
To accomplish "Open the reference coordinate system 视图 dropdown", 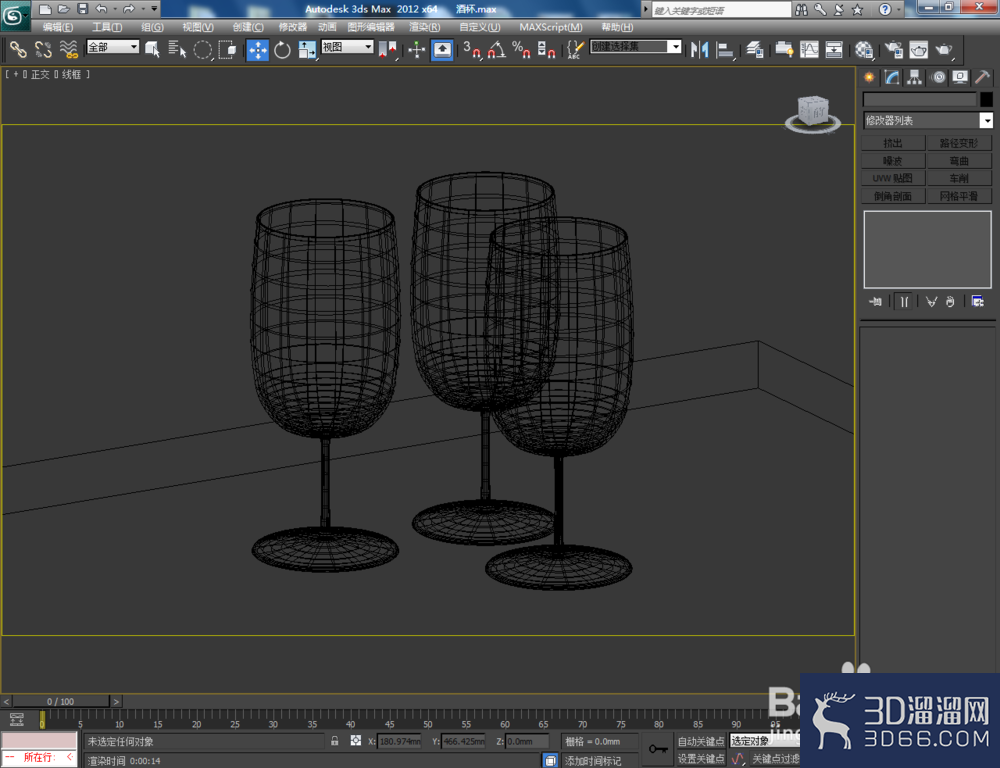I will click(347, 47).
